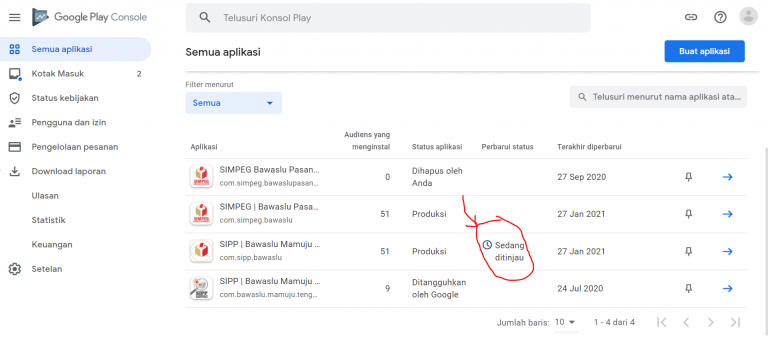
Task: Click the Kotak Masuk inbox icon
Action: [15, 74]
